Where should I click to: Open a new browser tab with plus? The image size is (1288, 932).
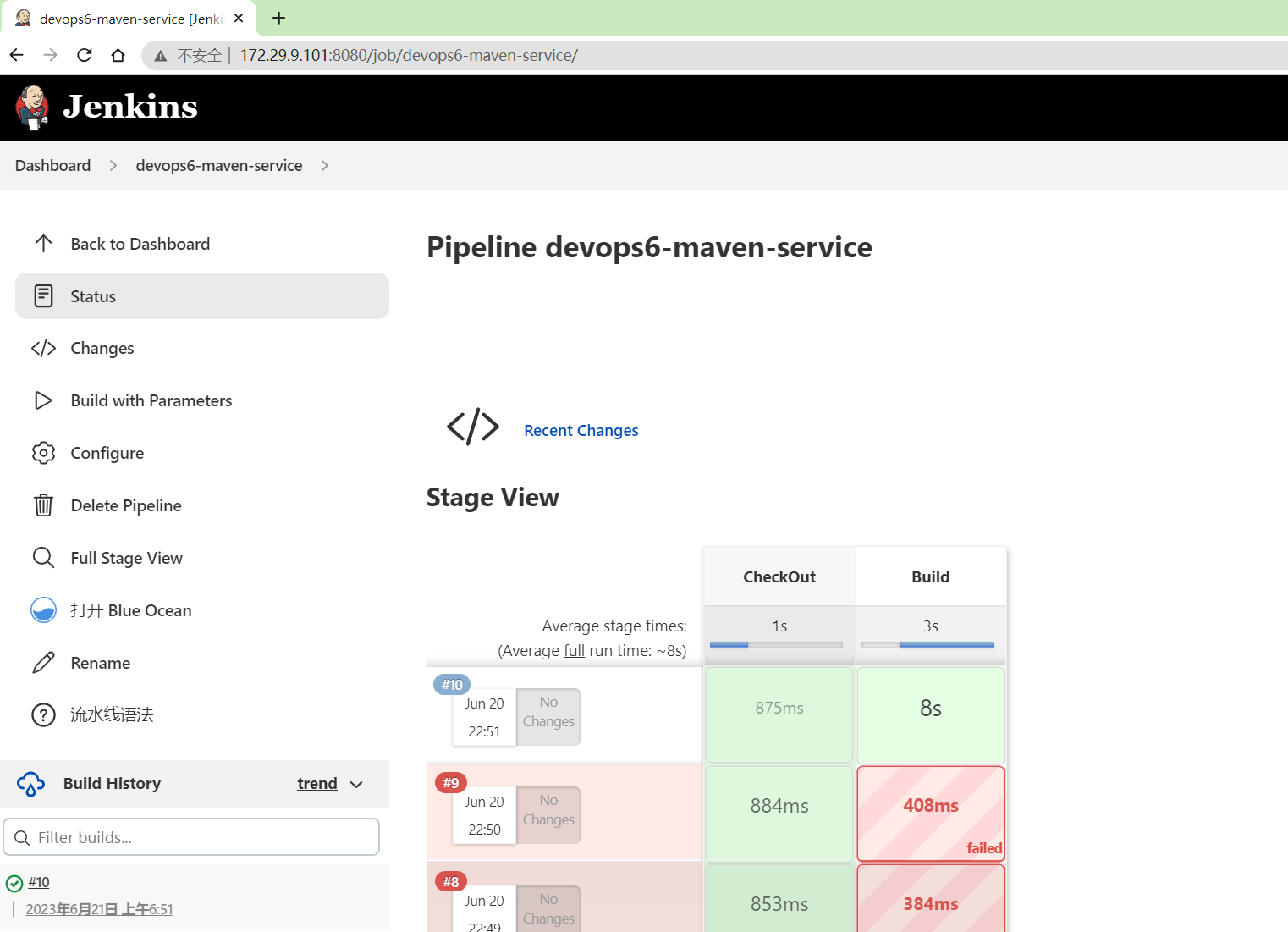278,18
